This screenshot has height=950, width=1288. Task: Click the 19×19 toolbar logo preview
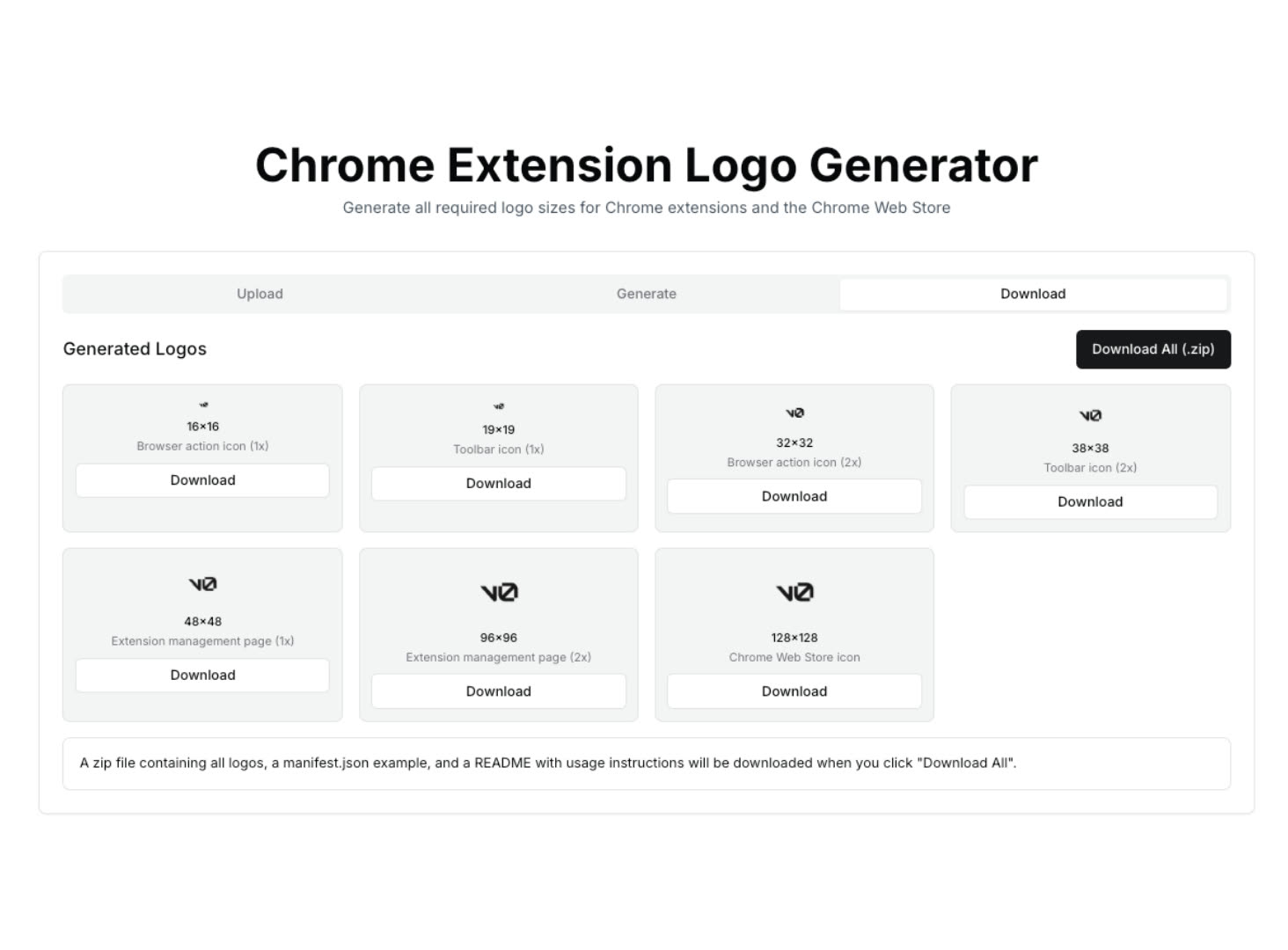coord(499,406)
